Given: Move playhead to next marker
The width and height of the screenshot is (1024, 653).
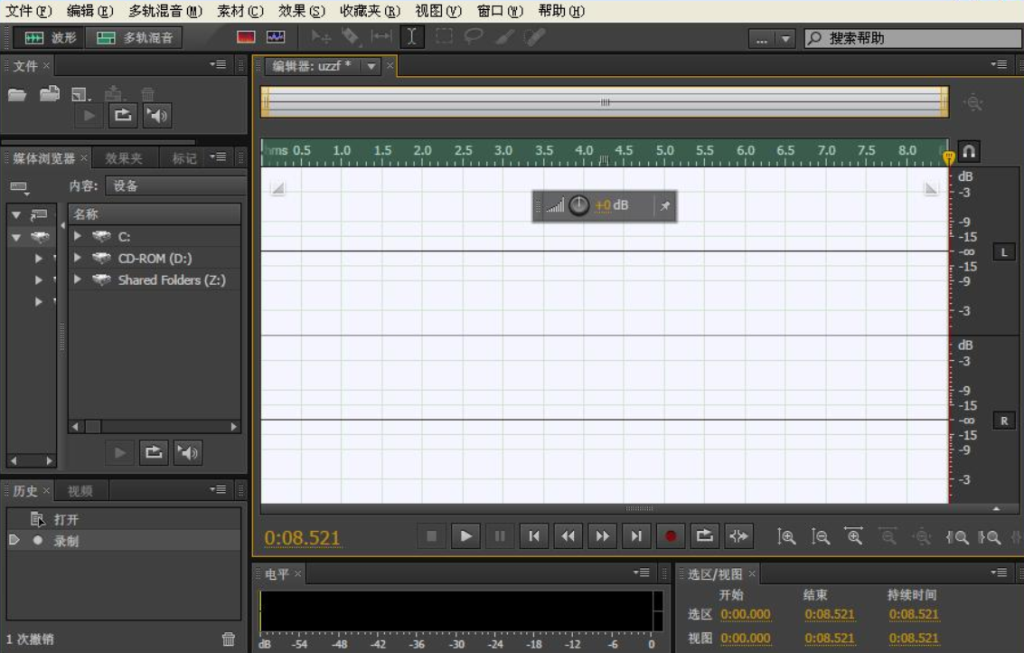Looking at the screenshot, I should 636,536.
